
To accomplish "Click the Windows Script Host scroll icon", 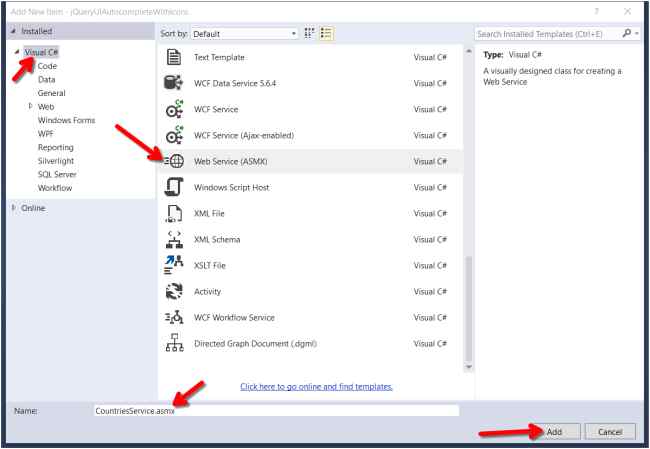I will tap(174, 187).
